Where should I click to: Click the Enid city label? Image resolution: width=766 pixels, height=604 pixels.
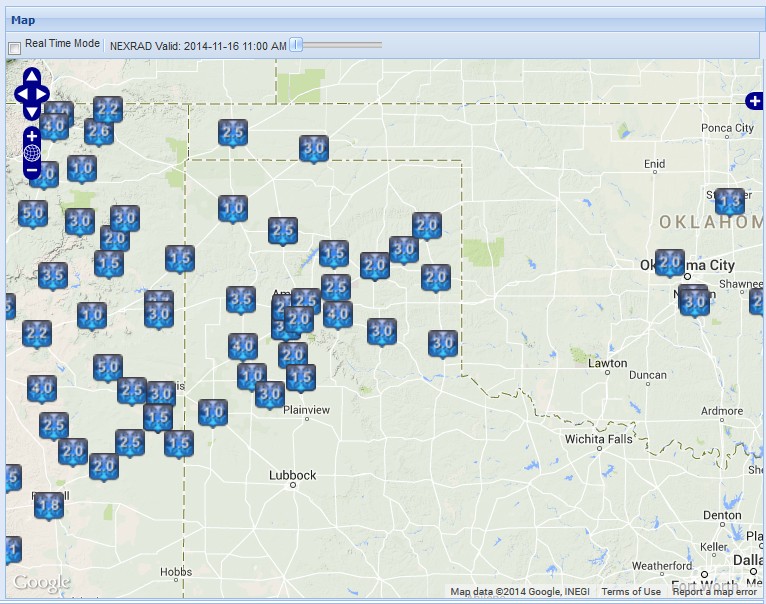[x=654, y=164]
